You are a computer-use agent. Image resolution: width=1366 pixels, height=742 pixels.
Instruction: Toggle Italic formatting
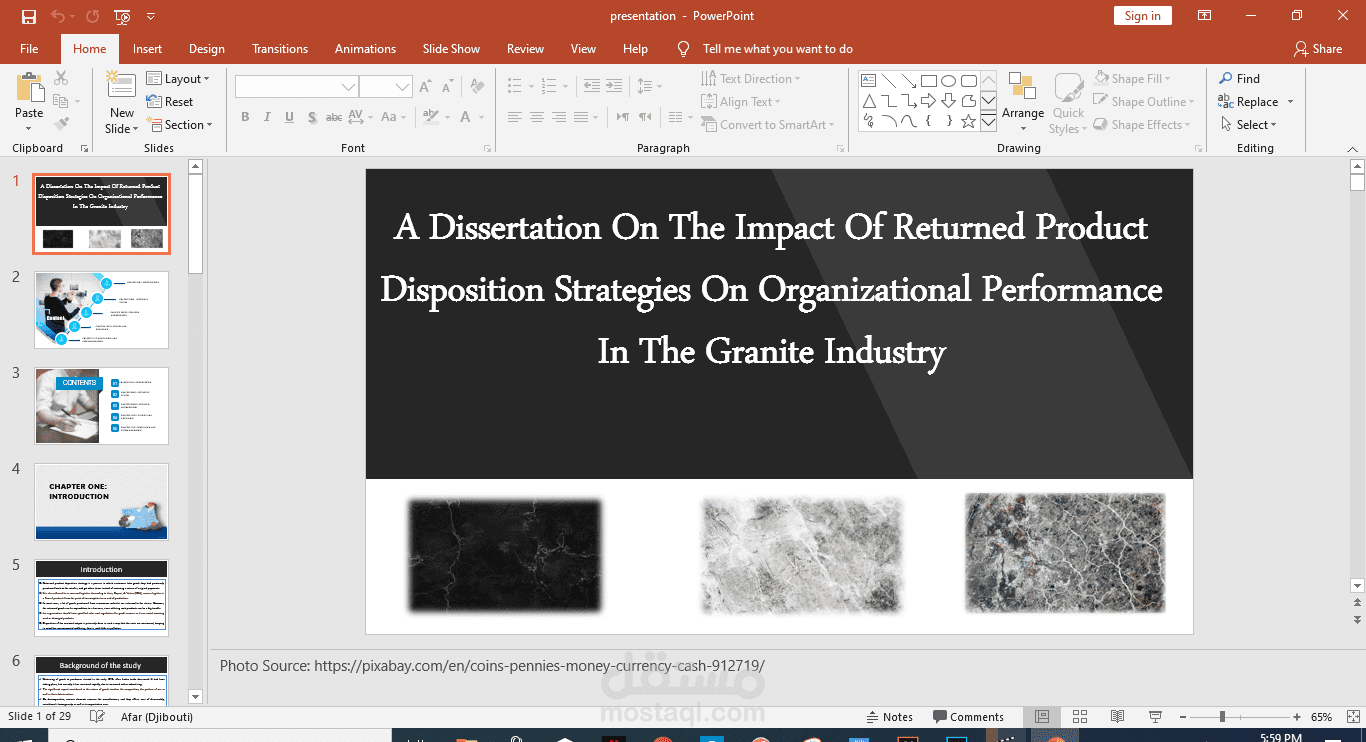[x=267, y=117]
